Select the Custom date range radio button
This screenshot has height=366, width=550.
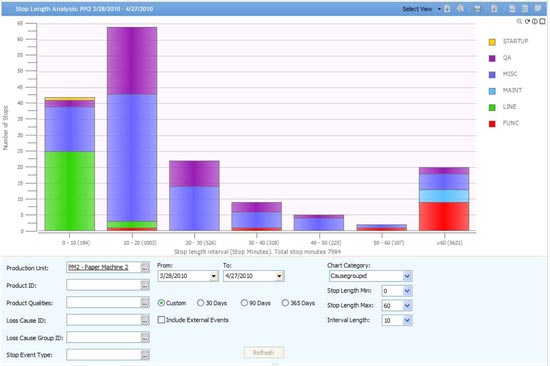pyautogui.click(x=161, y=303)
